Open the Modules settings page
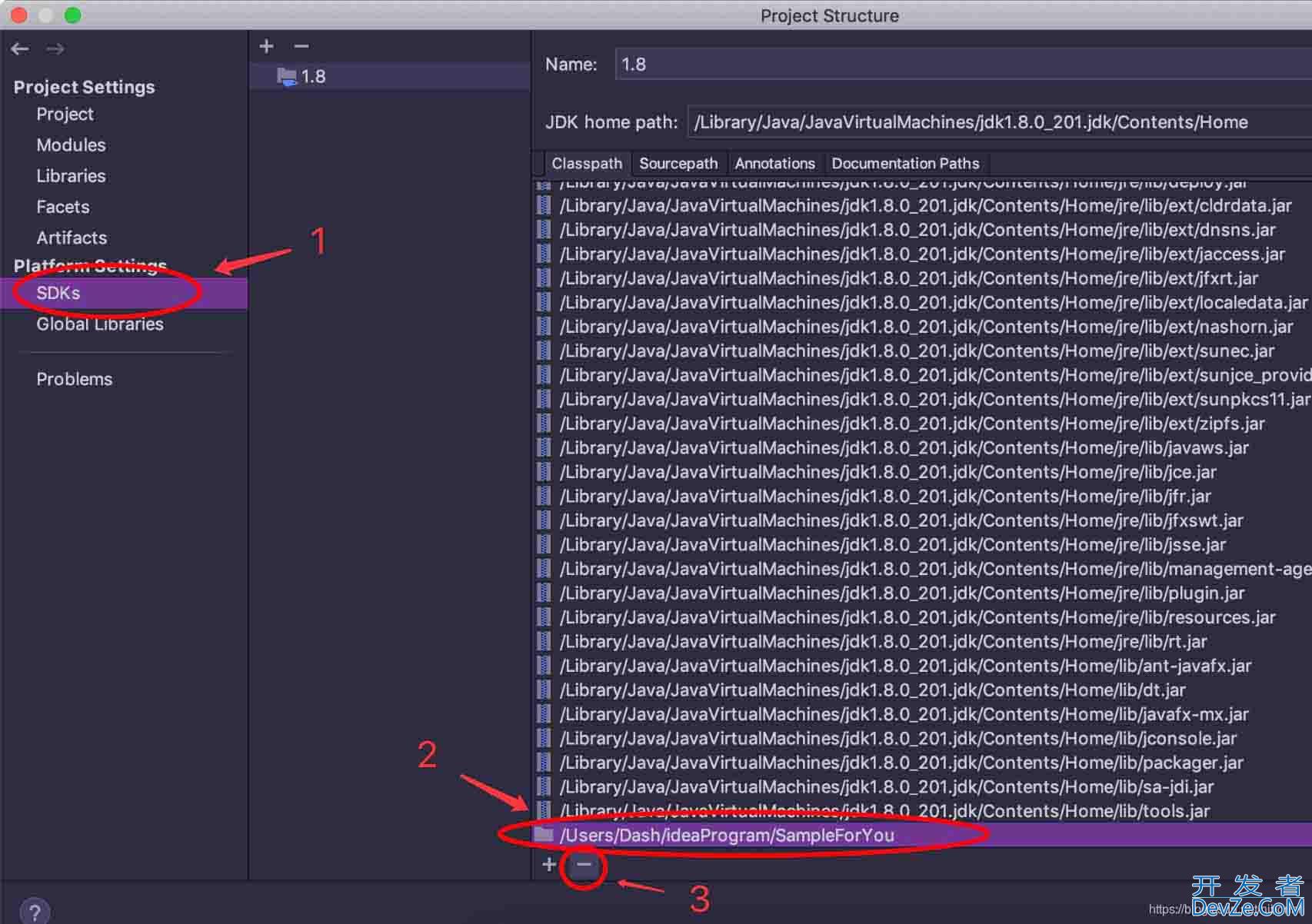Screen dimensions: 1312x924 [71, 145]
